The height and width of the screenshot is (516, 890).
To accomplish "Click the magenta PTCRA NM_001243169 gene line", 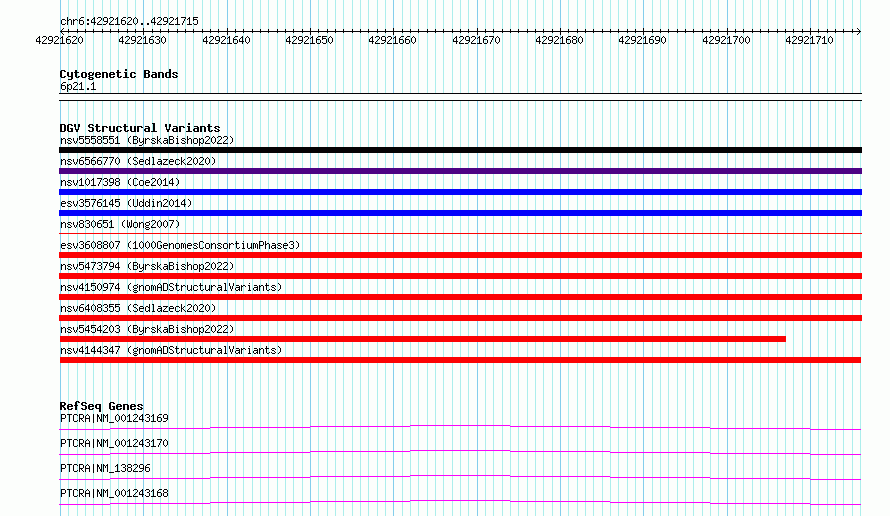I will [x=460, y=427].
